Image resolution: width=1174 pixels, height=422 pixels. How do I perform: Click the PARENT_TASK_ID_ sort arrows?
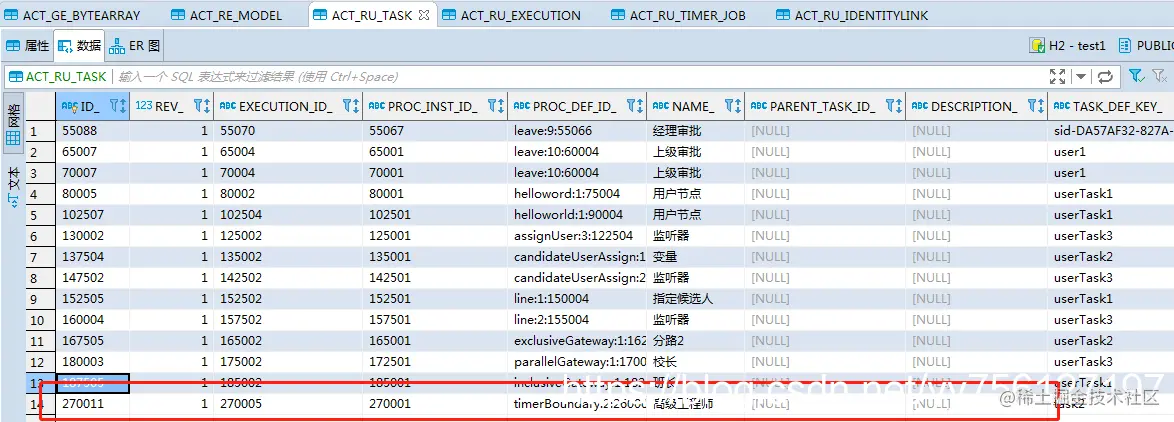click(898, 106)
